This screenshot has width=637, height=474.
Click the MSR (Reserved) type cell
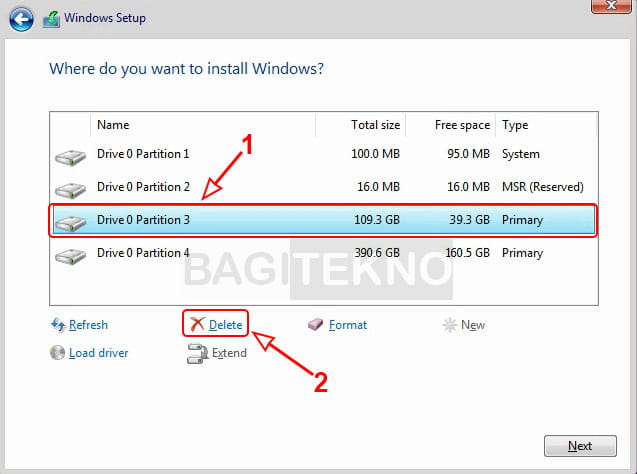click(x=543, y=187)
